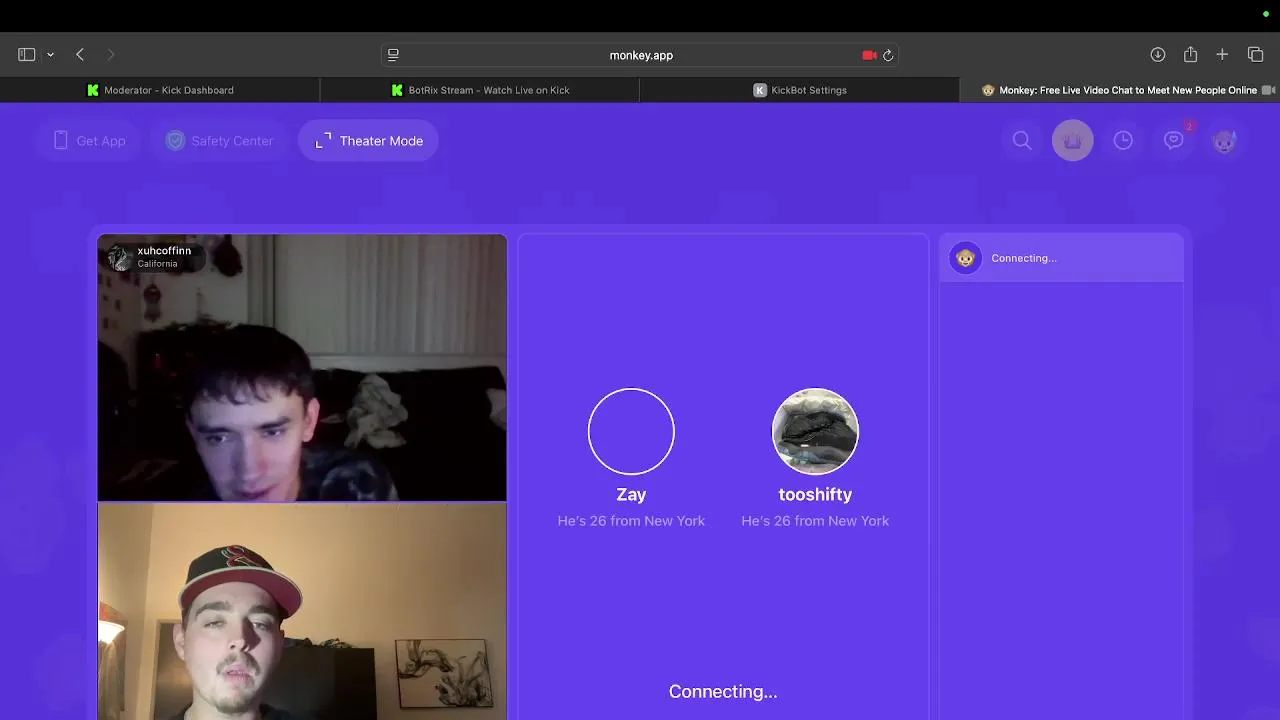Click xuhcoffinn's video feed
This screenshot has width=1280, height=720.
(302, 367)
